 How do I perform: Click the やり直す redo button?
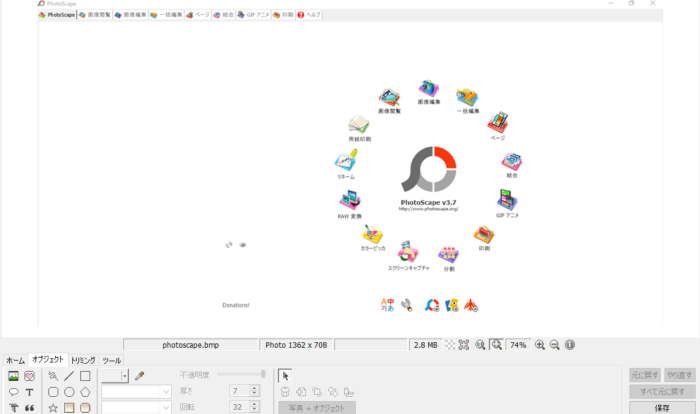(x=679, y=375)
